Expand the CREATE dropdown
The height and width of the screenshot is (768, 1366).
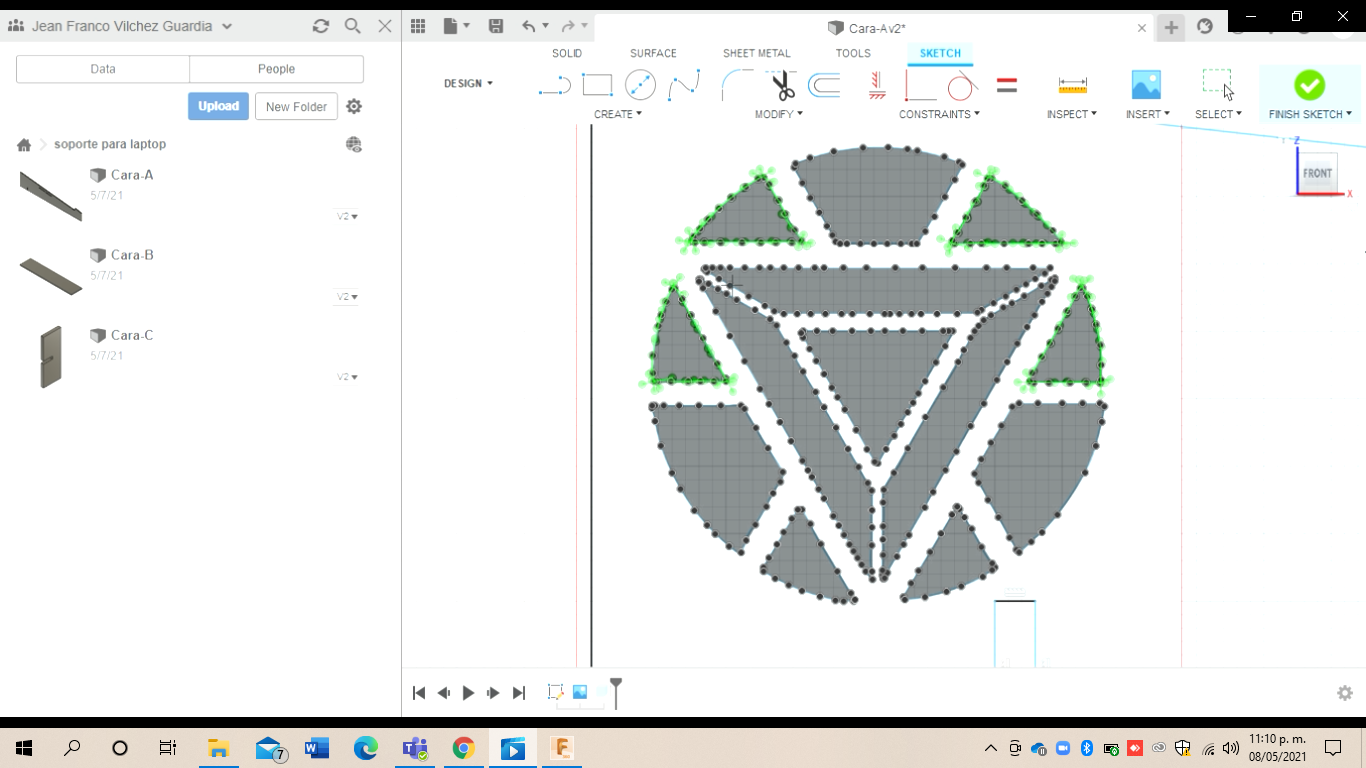click(618, 114)
